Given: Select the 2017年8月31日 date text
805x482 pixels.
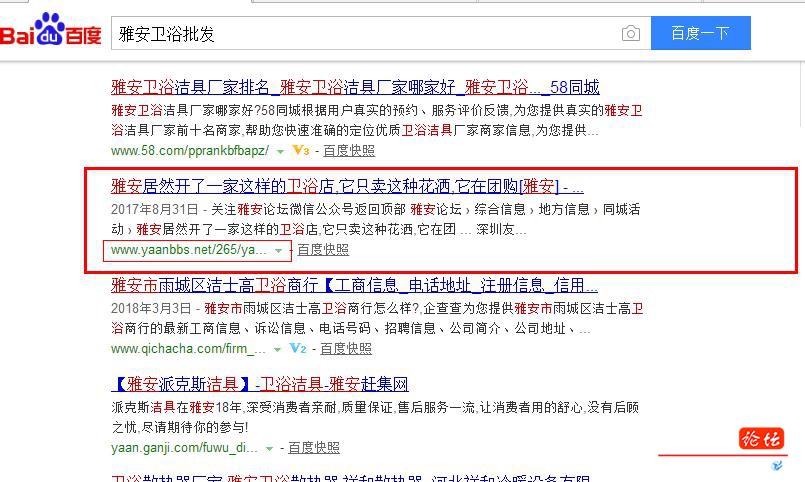Looking at the screenshot, I should 155,209.
